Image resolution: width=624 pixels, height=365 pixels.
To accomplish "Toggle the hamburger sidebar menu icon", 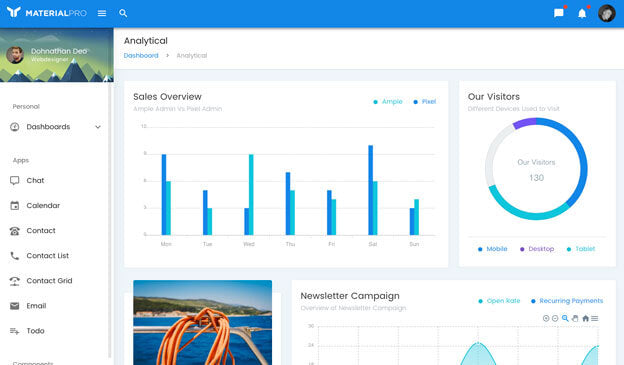I will point(102,13).
